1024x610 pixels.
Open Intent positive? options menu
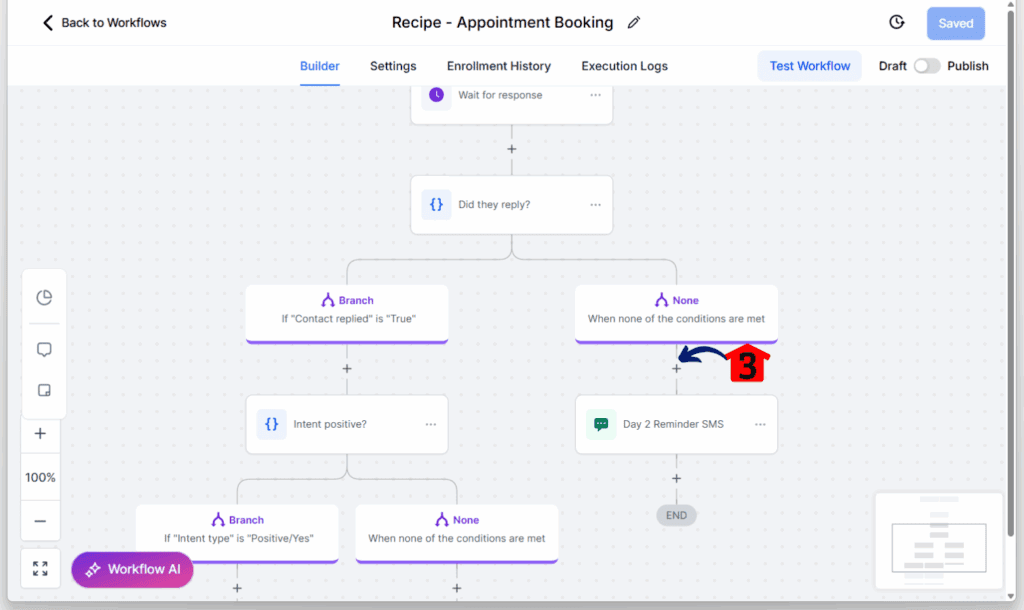pos(431,424)
